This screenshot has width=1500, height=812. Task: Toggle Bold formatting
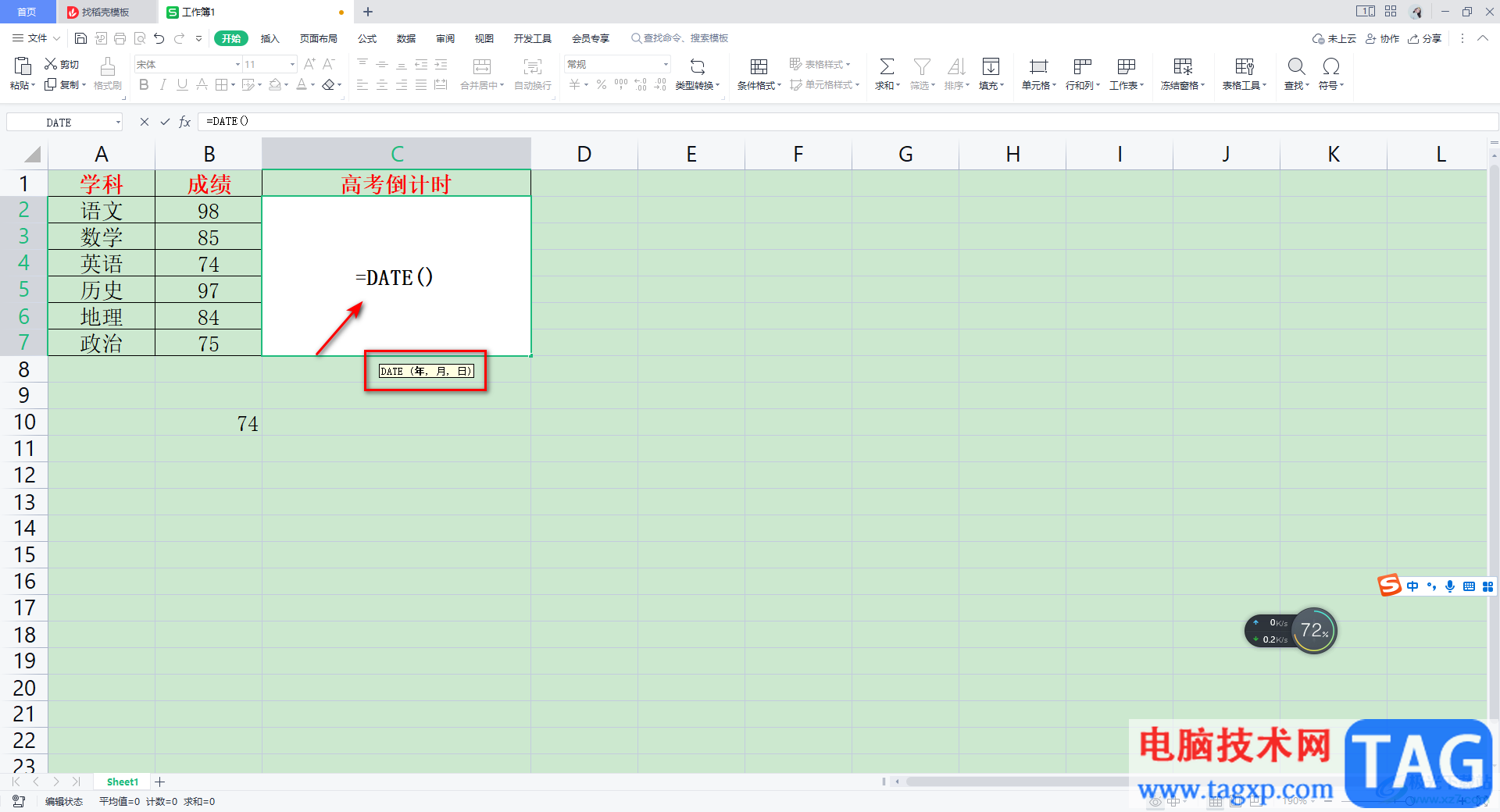(144, 84)
